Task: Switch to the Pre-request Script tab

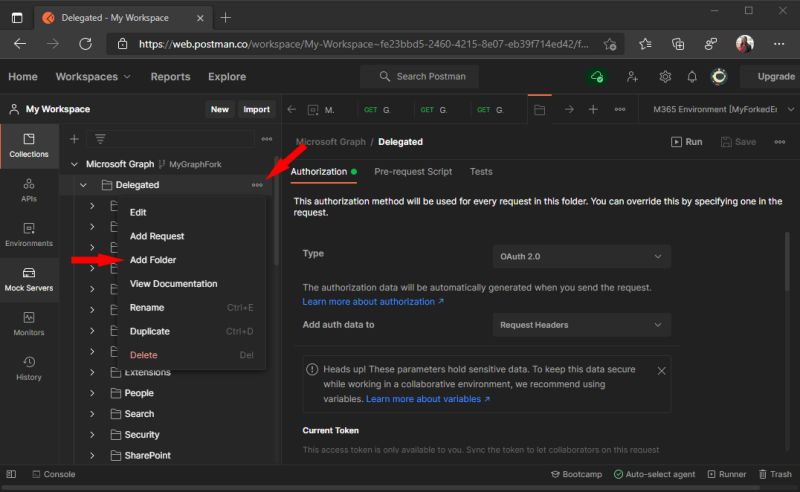Action: 413,171
